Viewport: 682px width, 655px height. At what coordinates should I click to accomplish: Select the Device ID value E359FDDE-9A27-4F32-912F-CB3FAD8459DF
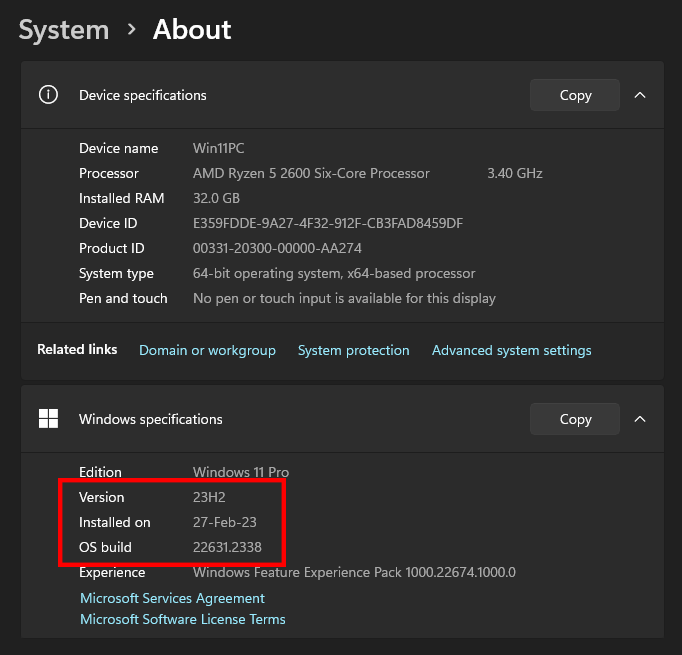(x=328, y=223)
